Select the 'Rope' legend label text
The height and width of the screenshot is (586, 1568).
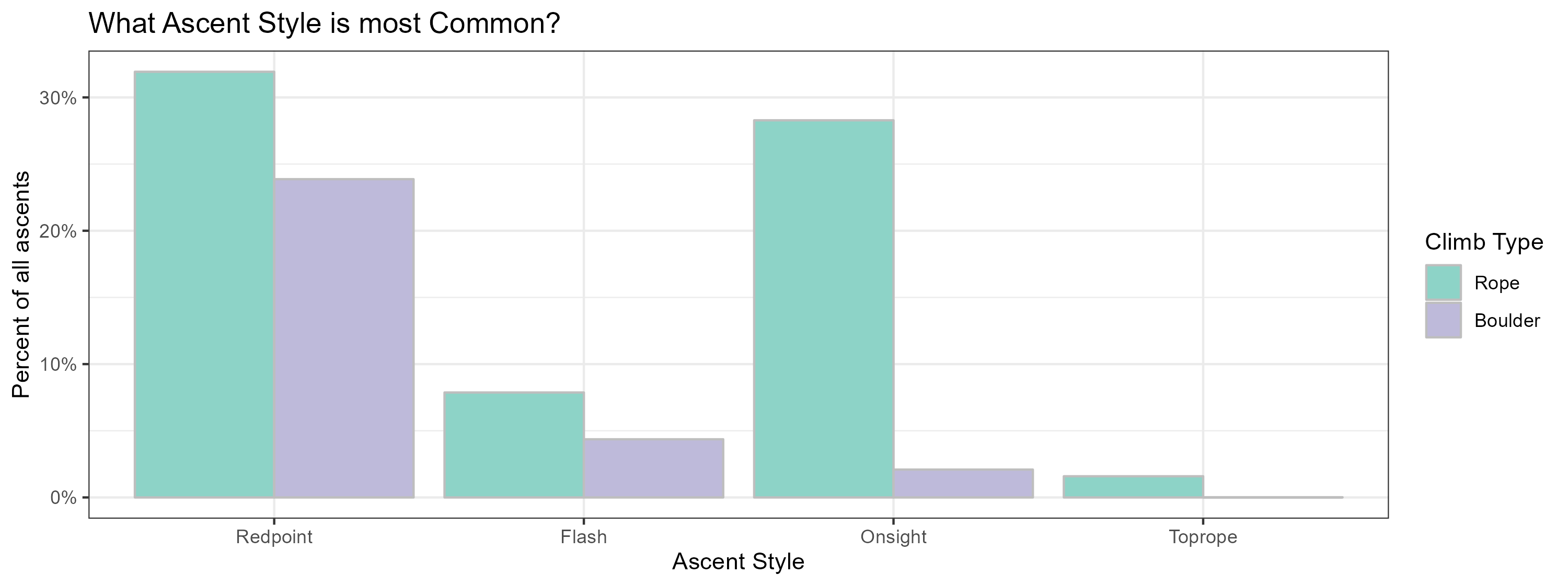1497,283
